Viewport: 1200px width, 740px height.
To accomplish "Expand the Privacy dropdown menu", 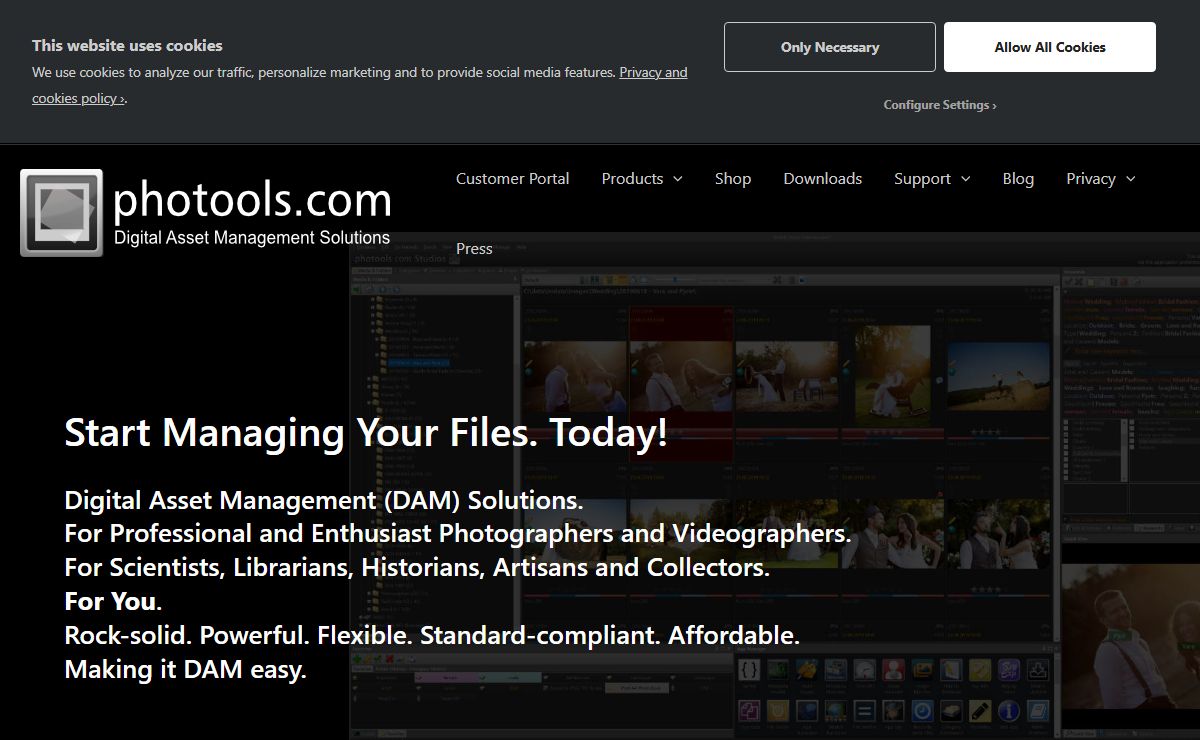I will click(1090, 179).
